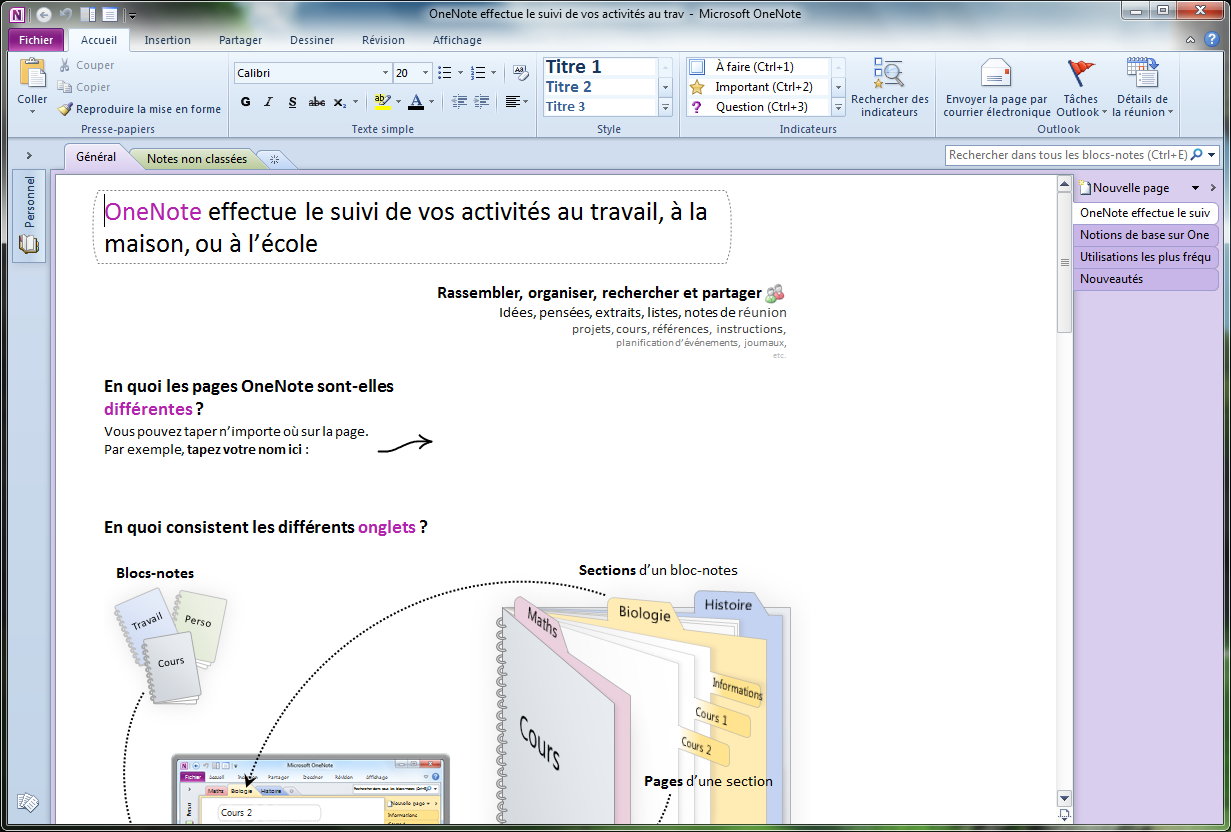This screenshot has width=1231, height=832.
Task: Open the Insertion ribbon tab
Action: pyautogui.click(x=167, y=40)
